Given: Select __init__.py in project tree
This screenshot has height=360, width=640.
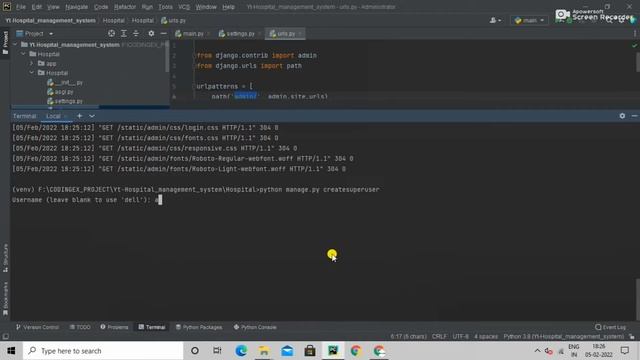Looking at the screenshot, I should (x=64, y=82).
